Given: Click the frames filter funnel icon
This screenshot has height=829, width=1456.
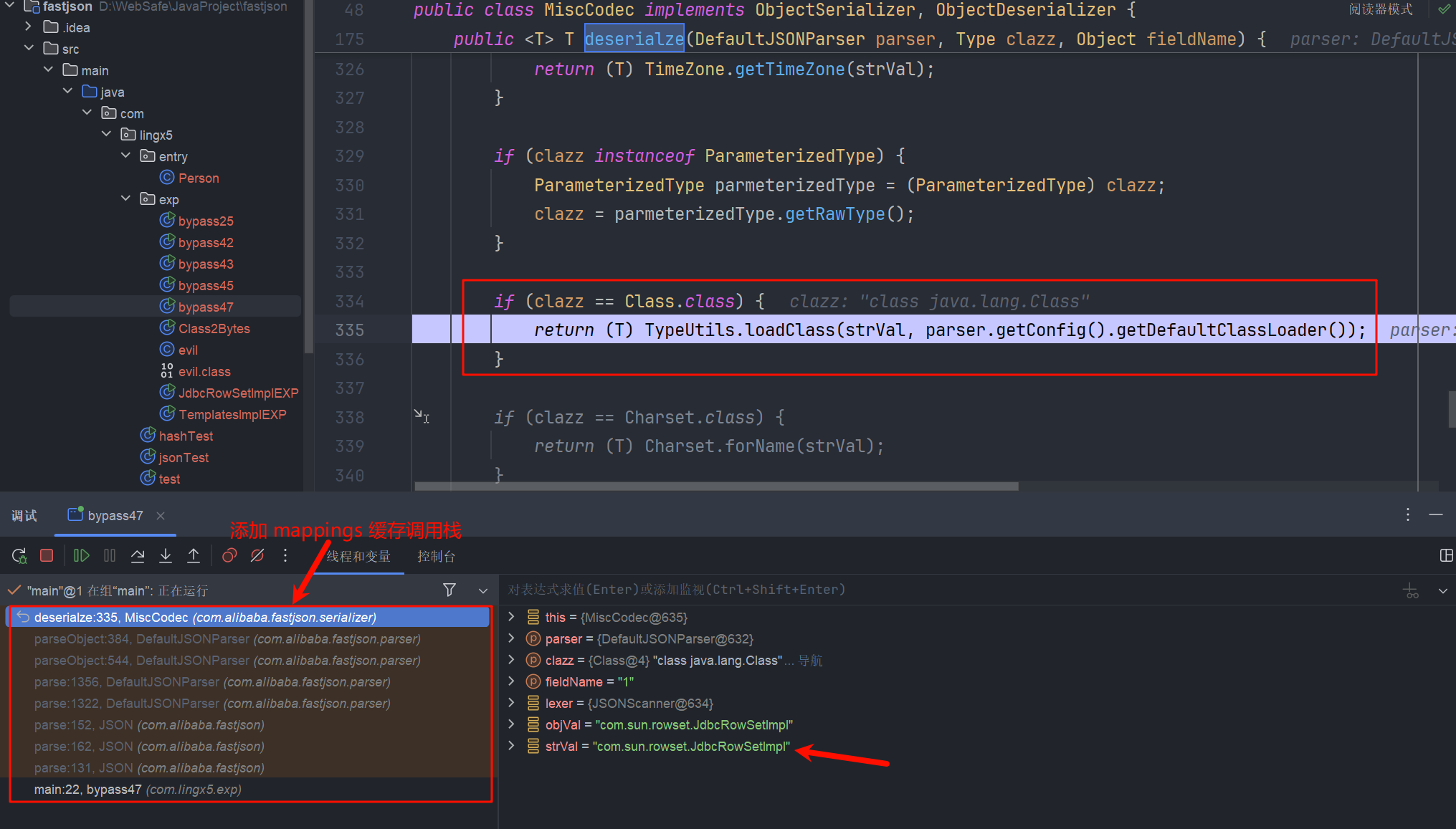Looking at the screenshot, I should [x=449, y=590].
